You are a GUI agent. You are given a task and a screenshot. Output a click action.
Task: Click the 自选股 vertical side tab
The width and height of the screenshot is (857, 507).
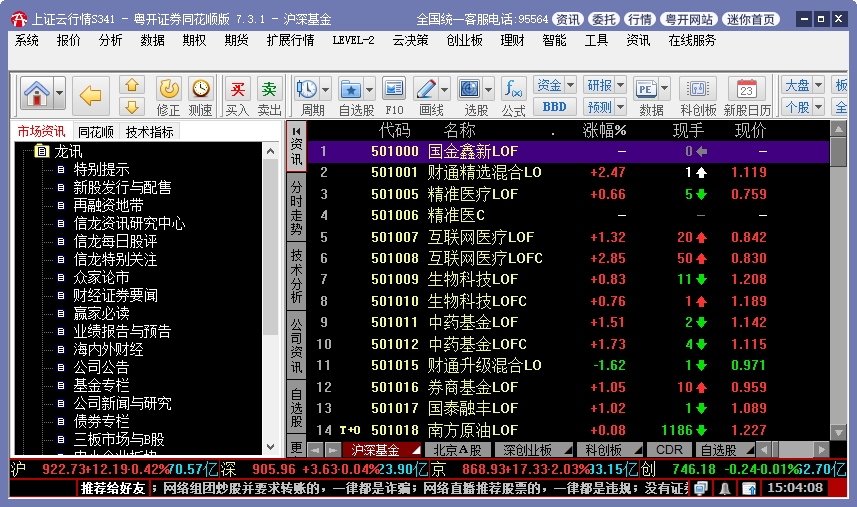296,407
